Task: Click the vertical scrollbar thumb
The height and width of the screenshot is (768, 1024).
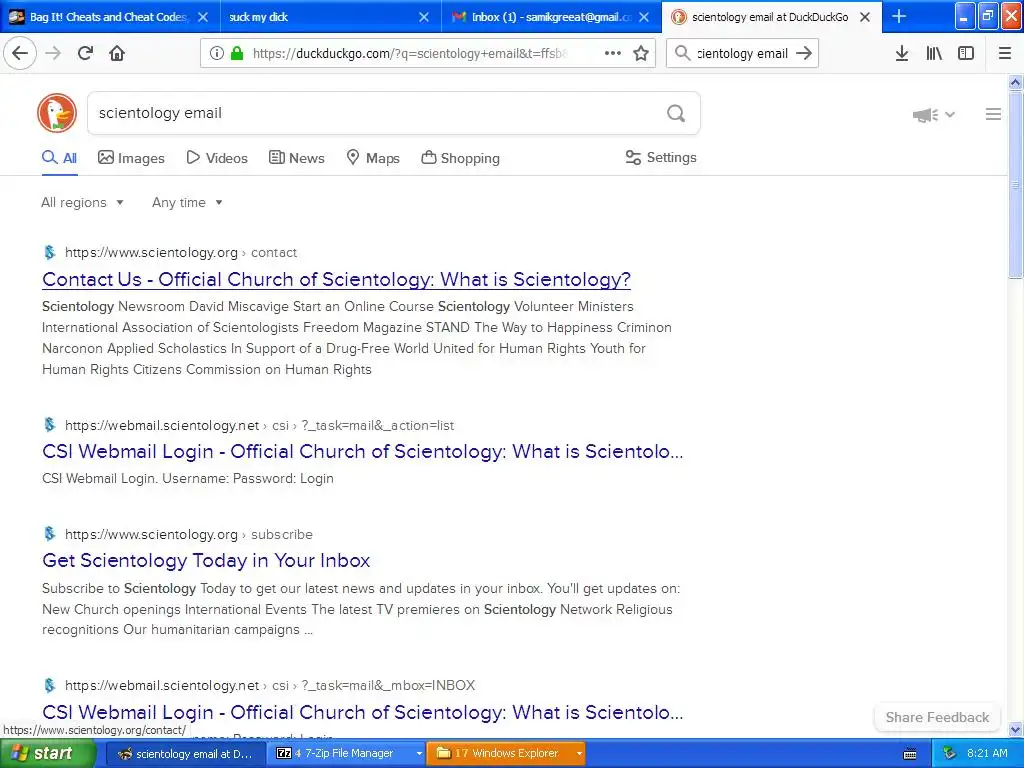Action: click(x=1016, y=185)
